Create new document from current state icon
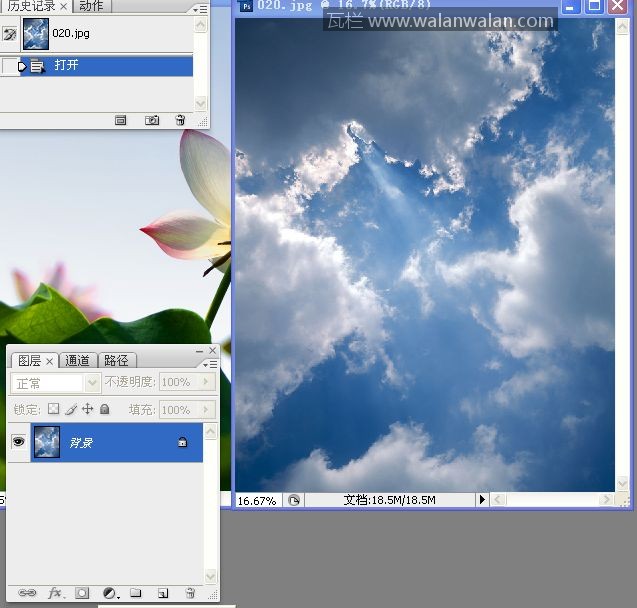 [x=121, y=120]
